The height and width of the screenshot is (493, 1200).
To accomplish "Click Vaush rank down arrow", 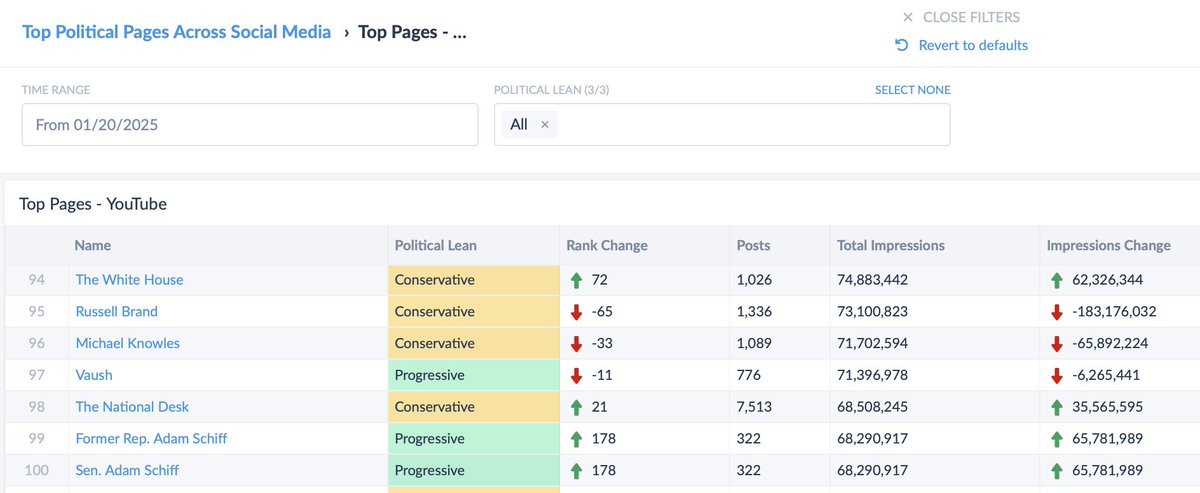I will [x=576, y=375].
